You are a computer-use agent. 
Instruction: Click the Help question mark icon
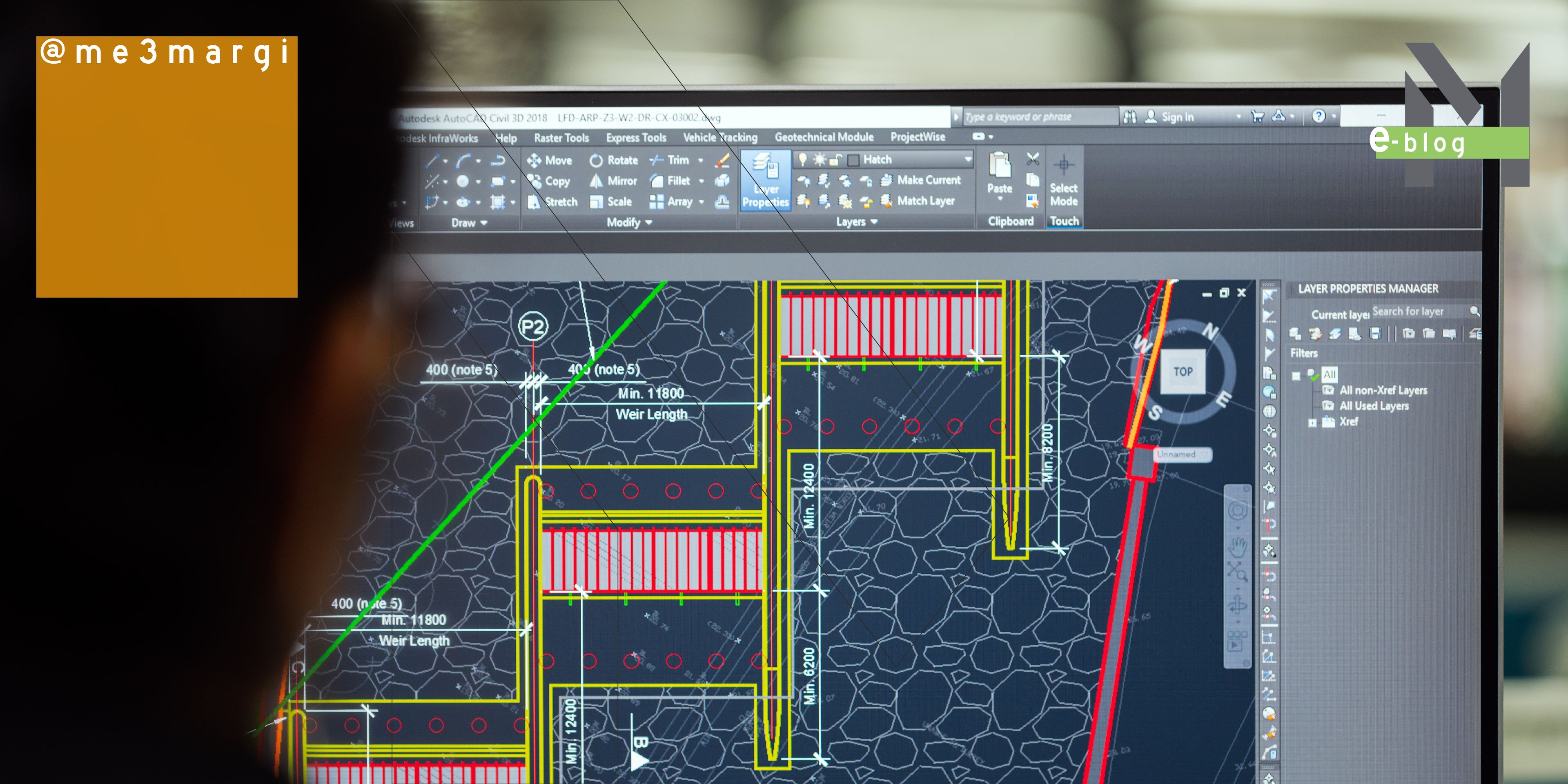pyautogui.click(x=1319, y=116)
